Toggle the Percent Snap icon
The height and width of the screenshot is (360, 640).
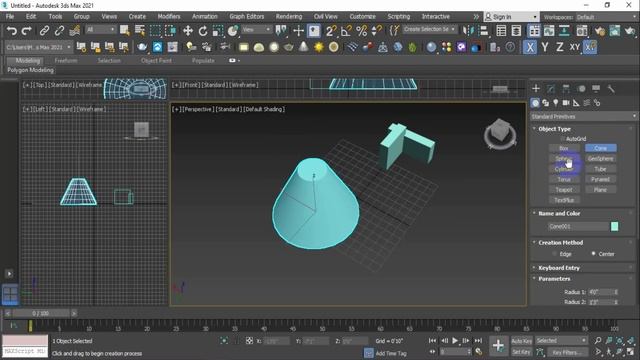361,31
